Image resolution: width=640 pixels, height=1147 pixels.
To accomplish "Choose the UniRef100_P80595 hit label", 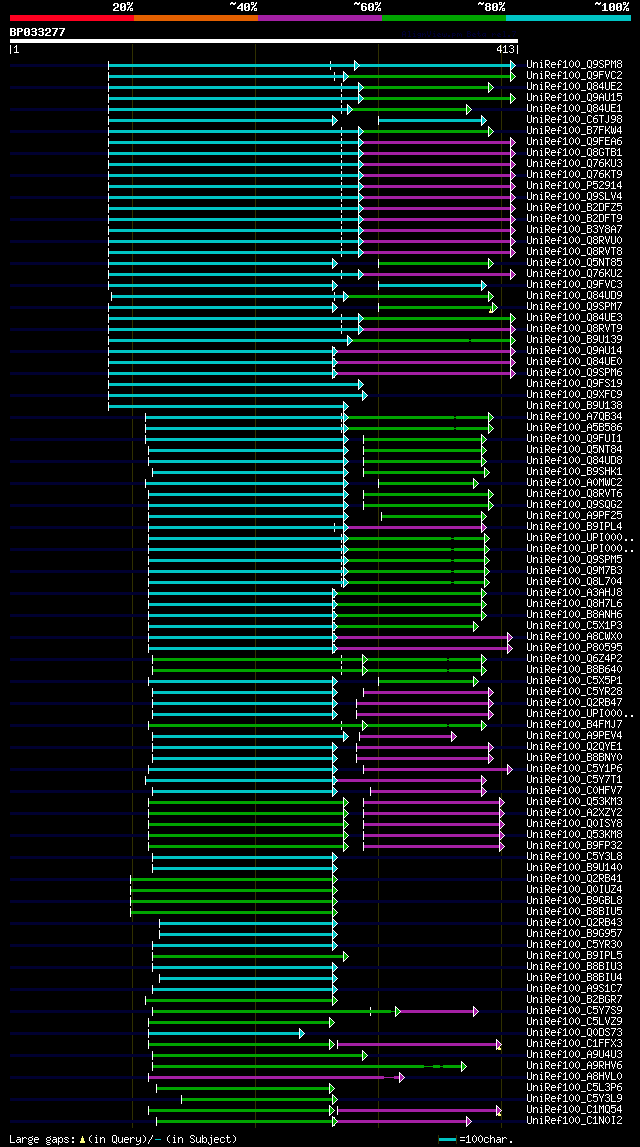I will [x=574, y=647].
